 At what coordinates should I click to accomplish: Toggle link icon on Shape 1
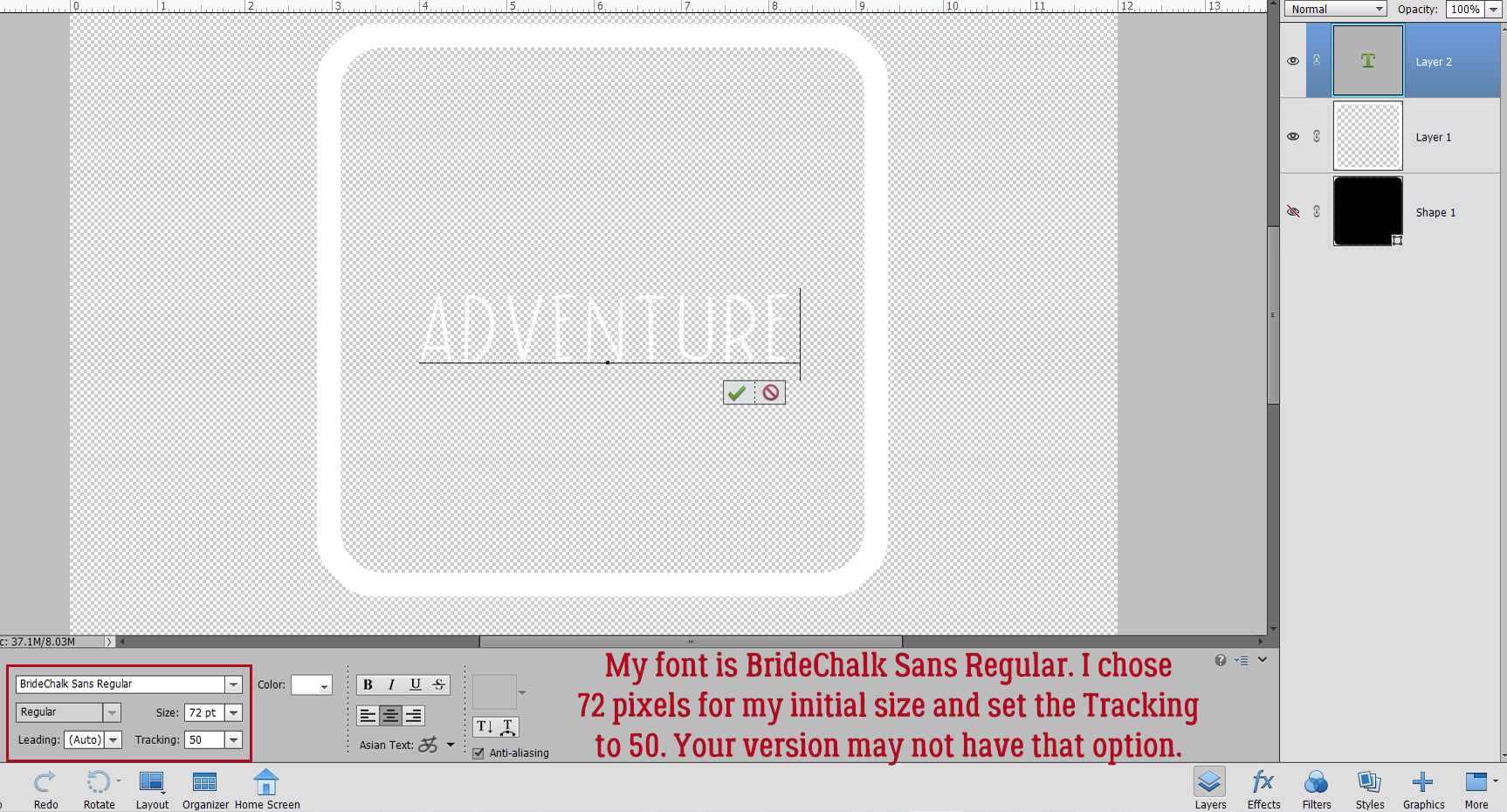click(1317, 211)
